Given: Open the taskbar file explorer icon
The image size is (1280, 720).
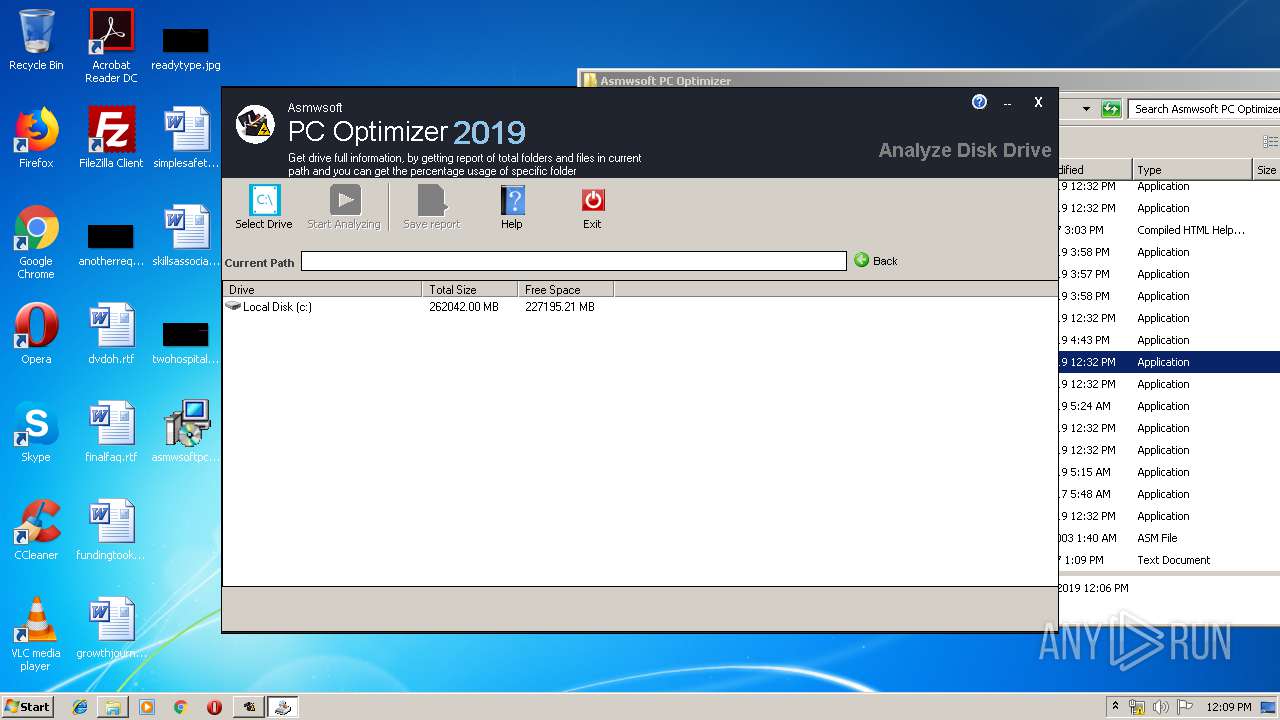Looking at the screenshot, I should [x=113, y=707].
